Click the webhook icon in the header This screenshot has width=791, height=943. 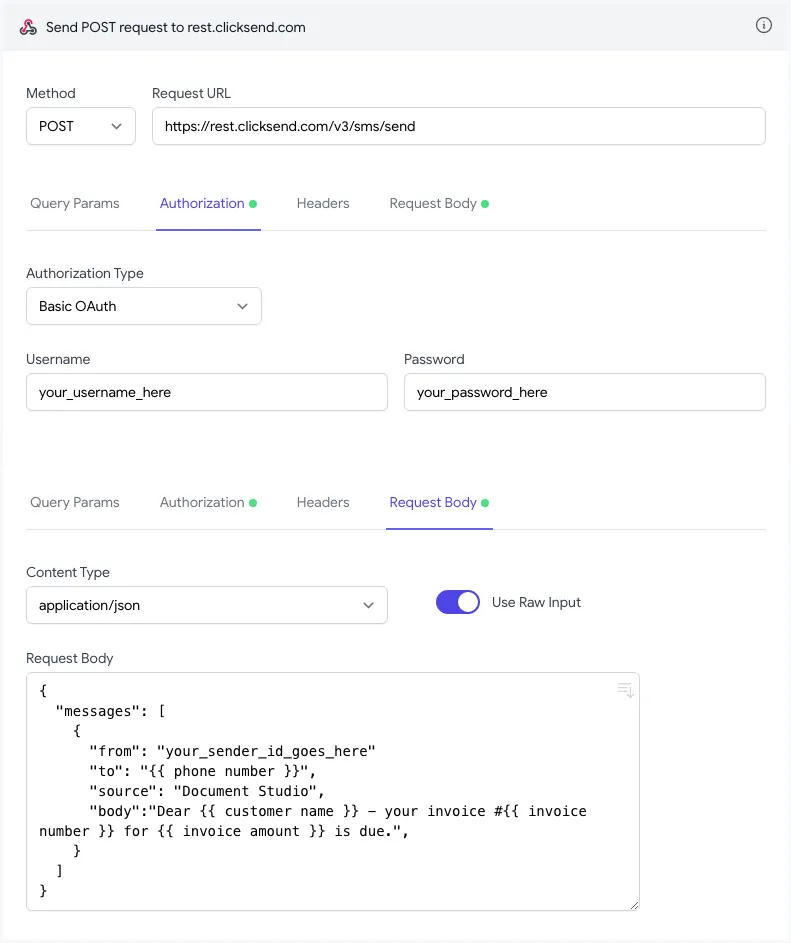point(28,27)
